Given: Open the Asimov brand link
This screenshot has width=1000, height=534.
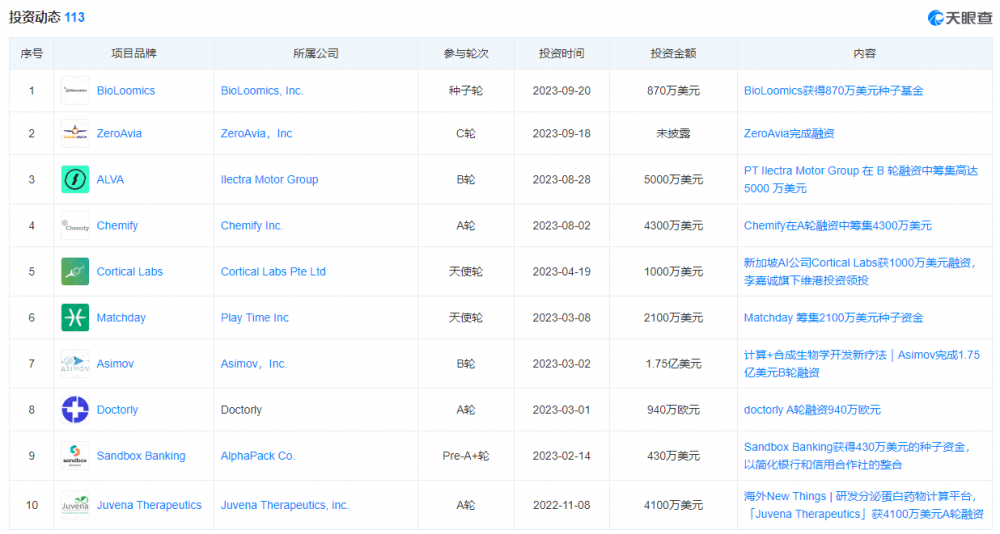Looking at the screenshot, I should click(115, 363).
